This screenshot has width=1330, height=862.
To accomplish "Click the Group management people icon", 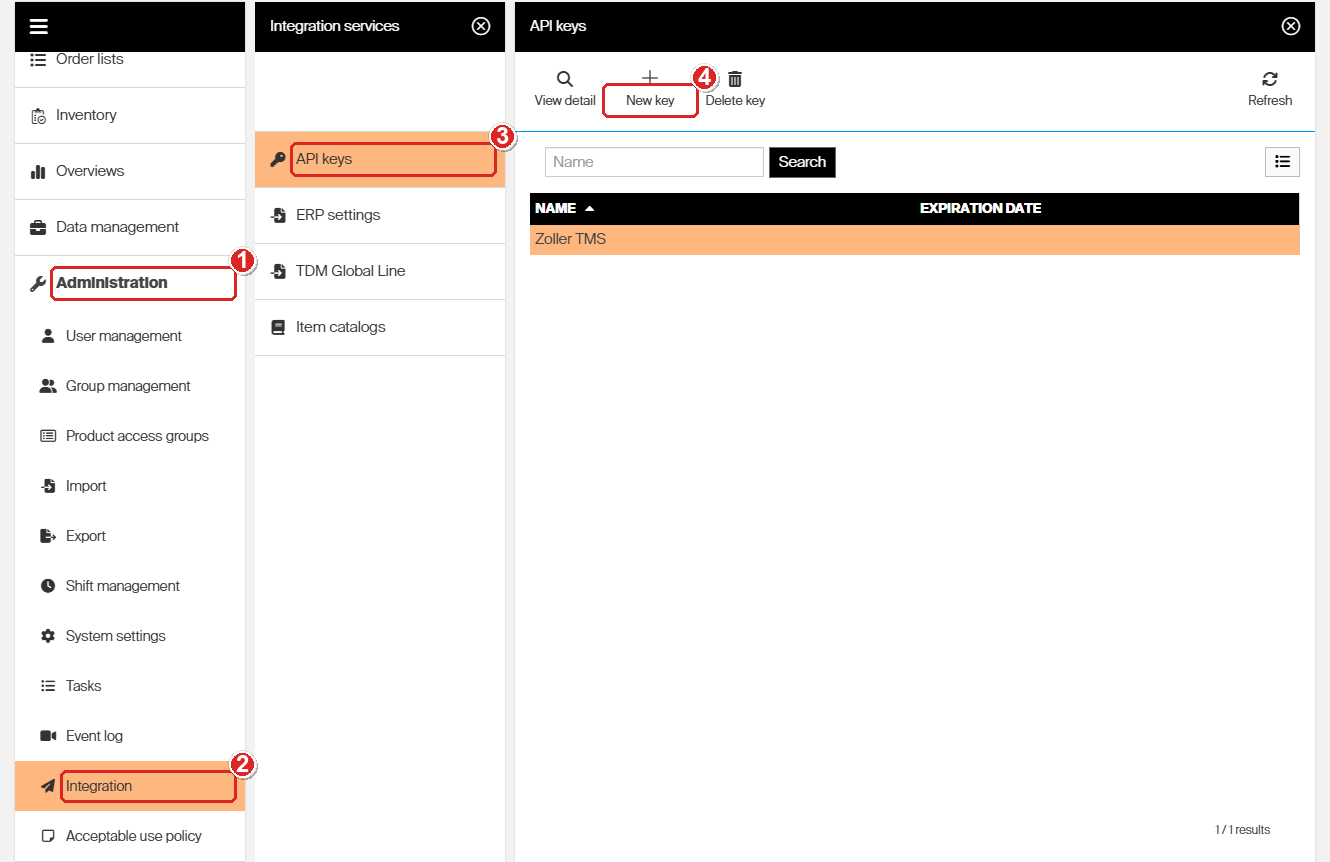I will point(48,386).
